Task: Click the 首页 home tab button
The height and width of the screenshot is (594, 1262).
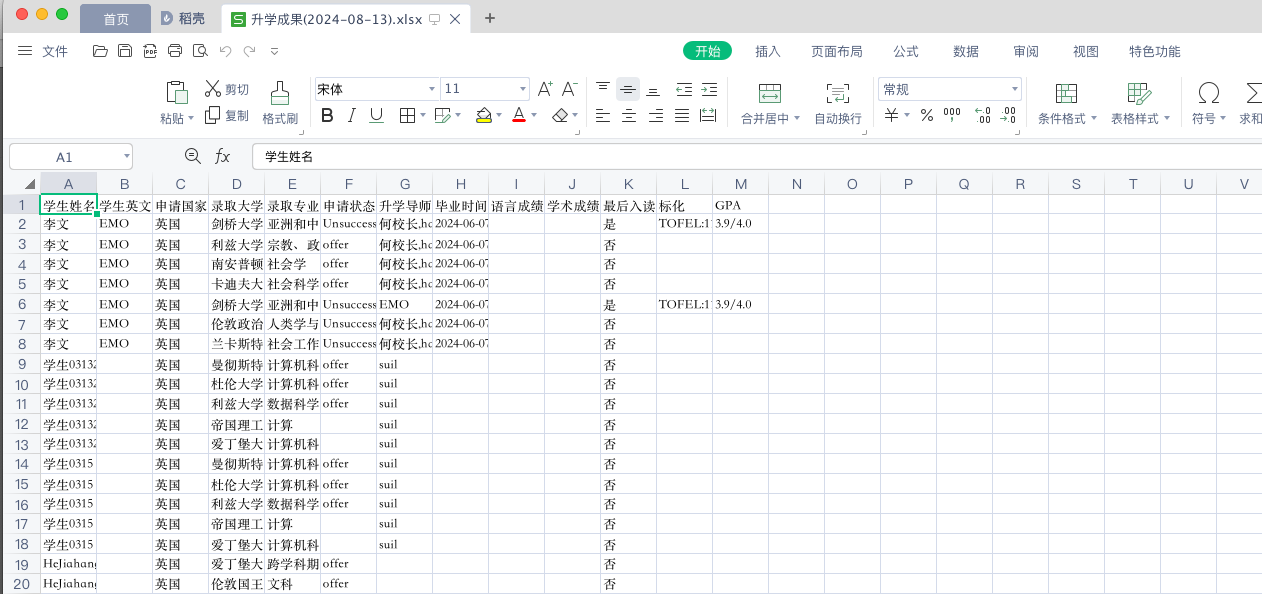Action: 116,19
